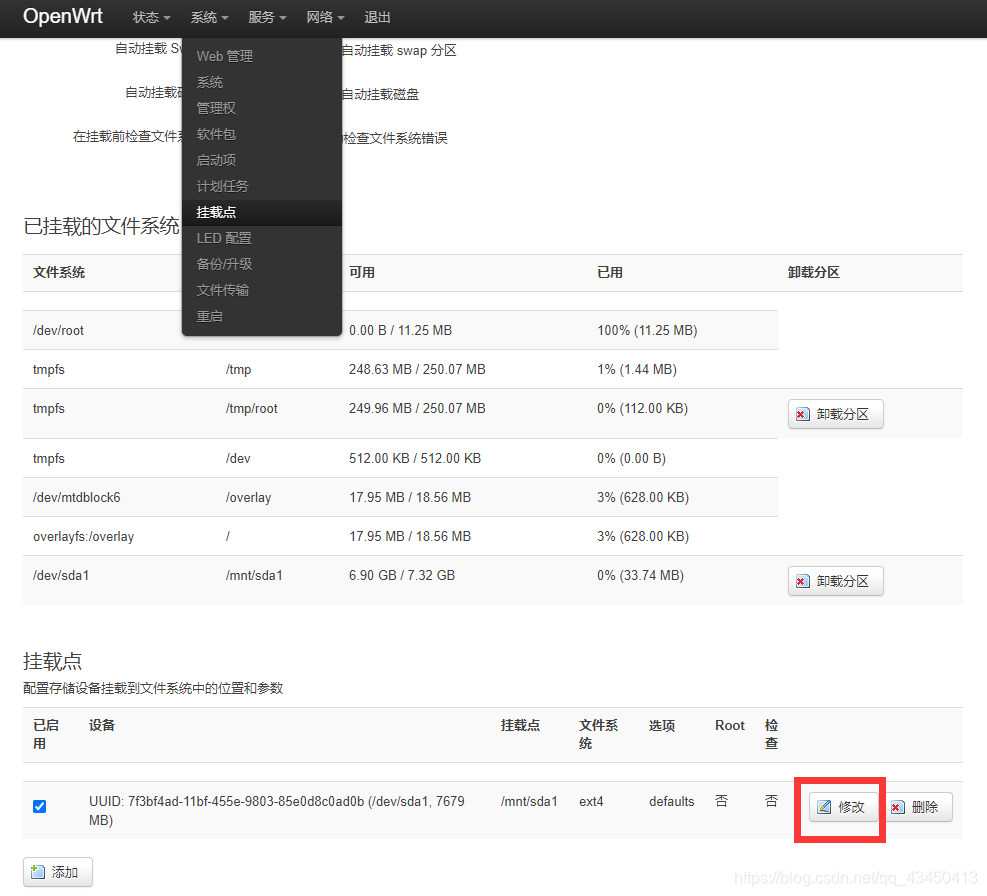
Task: Open 启动项 menu item
Action: pos(262,160)
